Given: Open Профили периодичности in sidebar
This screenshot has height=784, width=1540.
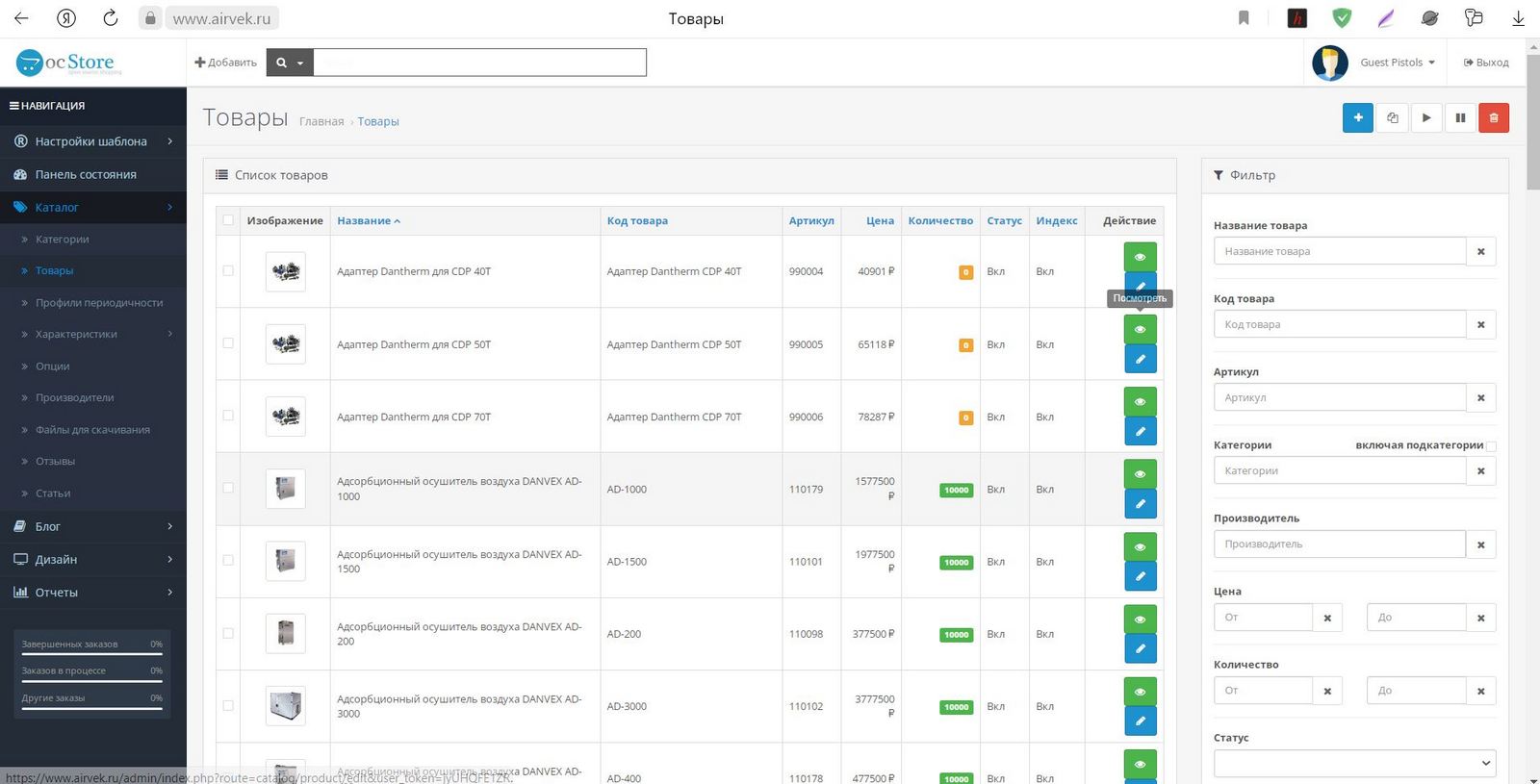Looking at the screenshot, I should [x=93, y=302].
